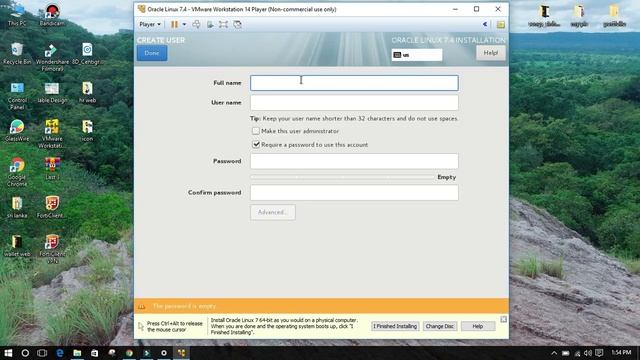Image resolution: width=640 pixels, height=360 pixels.
Task: Select wallet web desktop icon
Action: [17, 245]
